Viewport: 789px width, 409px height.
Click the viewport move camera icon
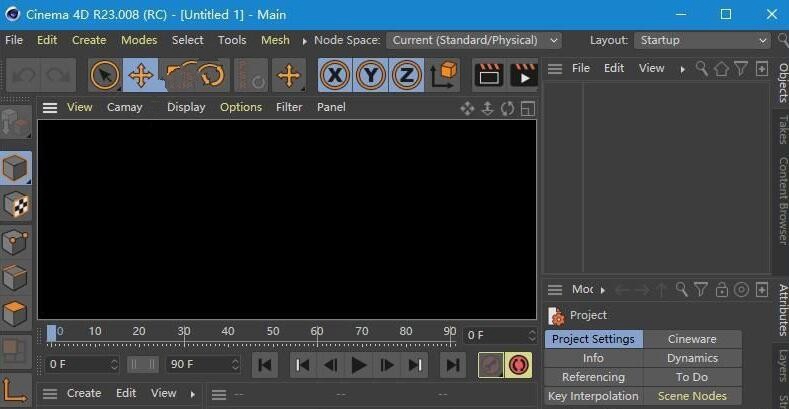click(x=467, y=108)
